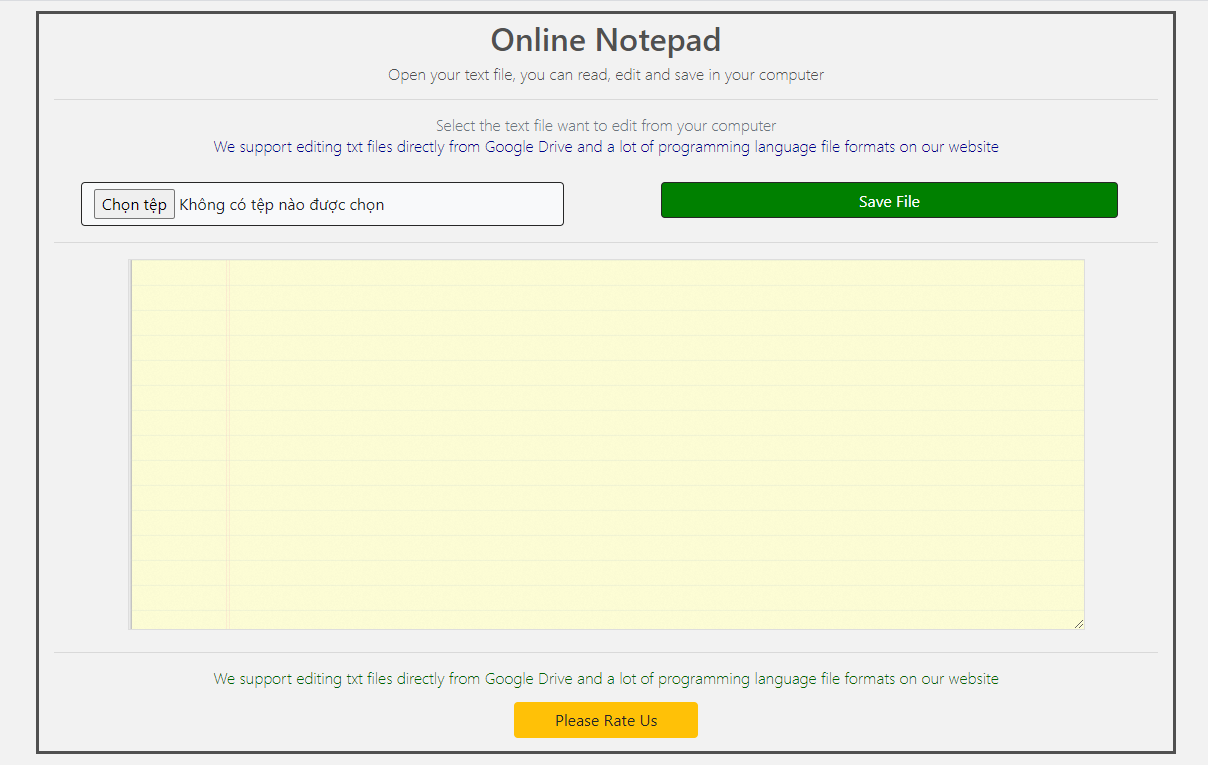Viewport: 1208px width, 765px height.
Task: Click the subtitle under Online Notepad heading
Action: (x=605, y=75)
